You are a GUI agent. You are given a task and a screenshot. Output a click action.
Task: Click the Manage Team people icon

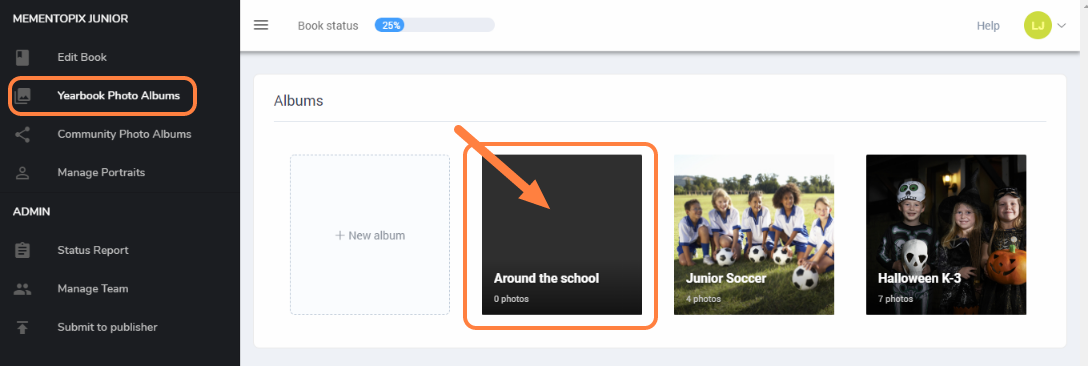pos(23,289)
